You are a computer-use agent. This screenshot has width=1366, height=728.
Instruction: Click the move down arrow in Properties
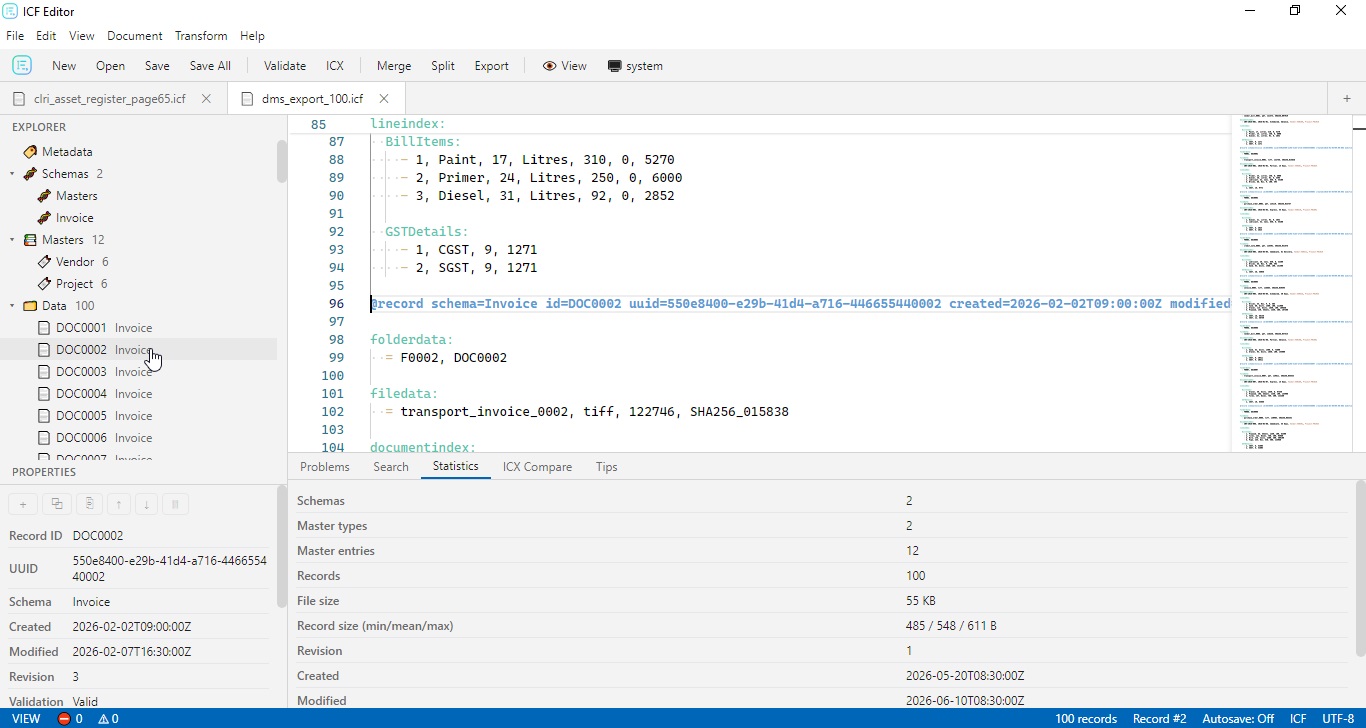point(146,504)
